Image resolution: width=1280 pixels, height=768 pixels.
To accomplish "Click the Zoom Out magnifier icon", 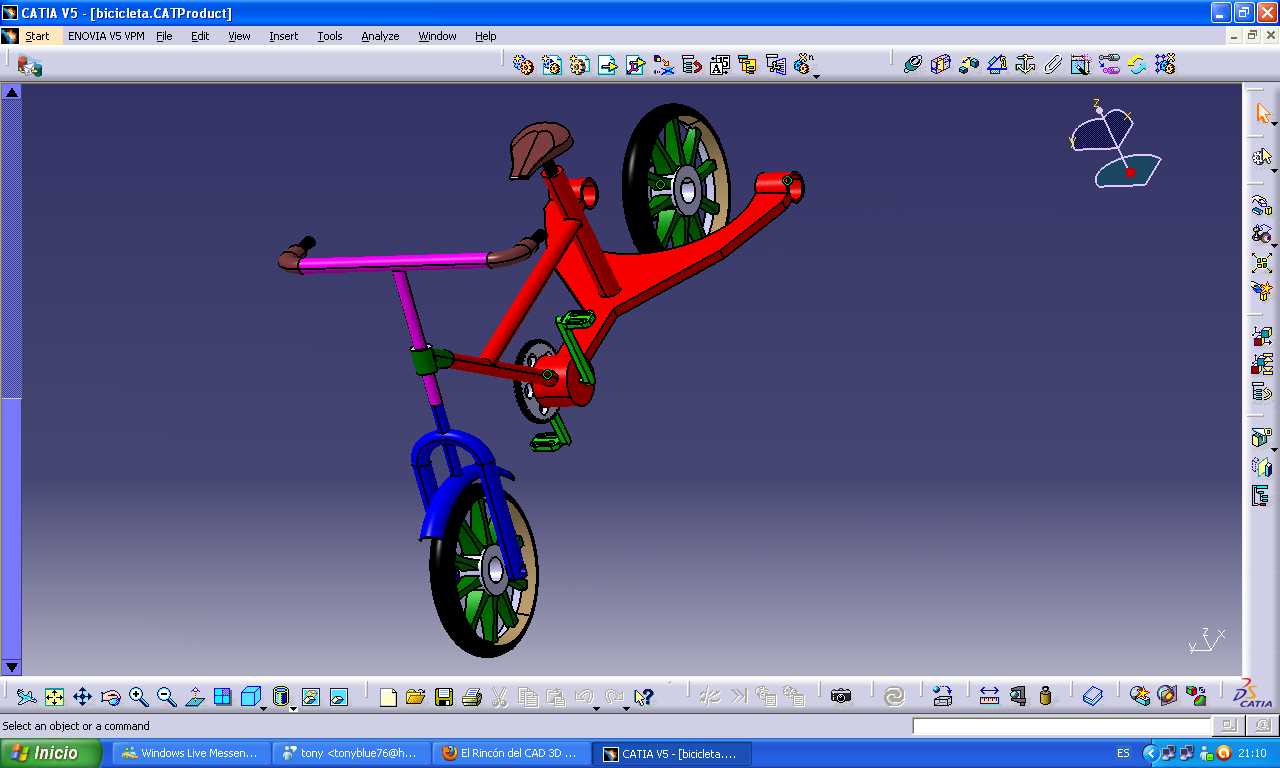I will 167,696.
